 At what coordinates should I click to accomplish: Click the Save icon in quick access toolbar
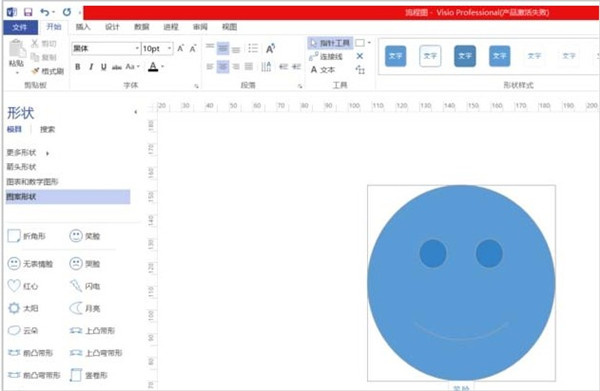click(28, 12)
